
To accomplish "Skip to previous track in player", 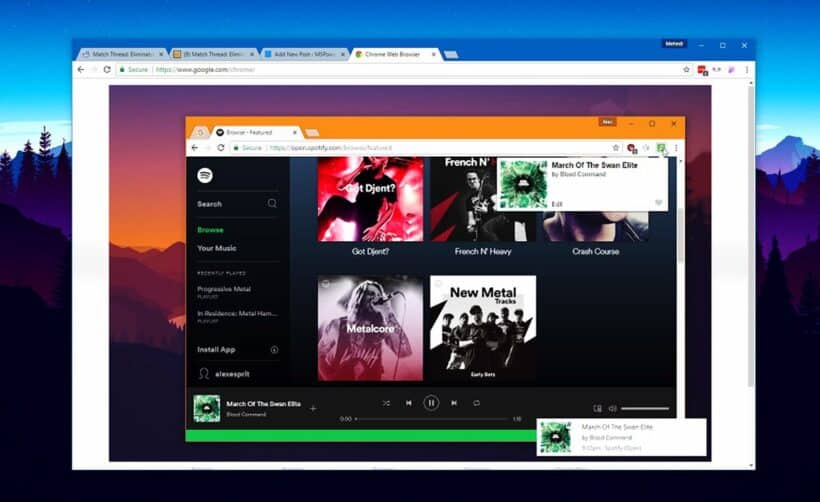I will [408, 403].
